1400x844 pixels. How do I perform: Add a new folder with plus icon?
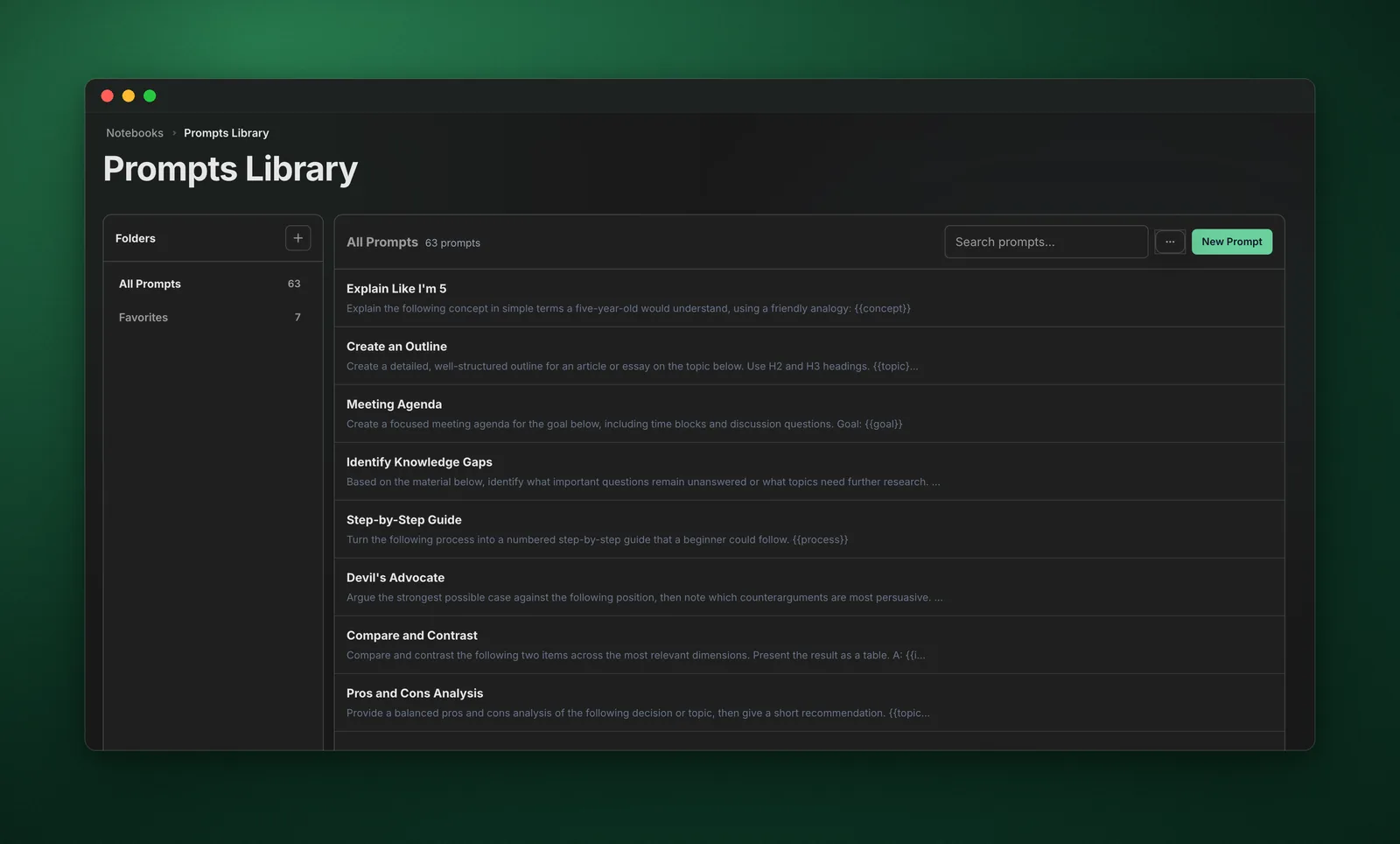point(297,238)
